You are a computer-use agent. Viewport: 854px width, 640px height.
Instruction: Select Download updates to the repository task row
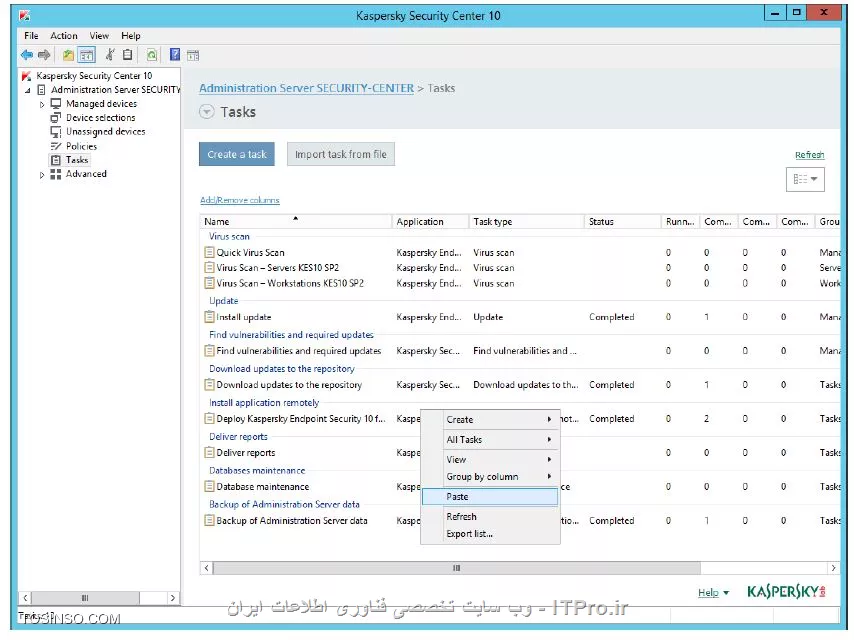(x=522, y=385)
